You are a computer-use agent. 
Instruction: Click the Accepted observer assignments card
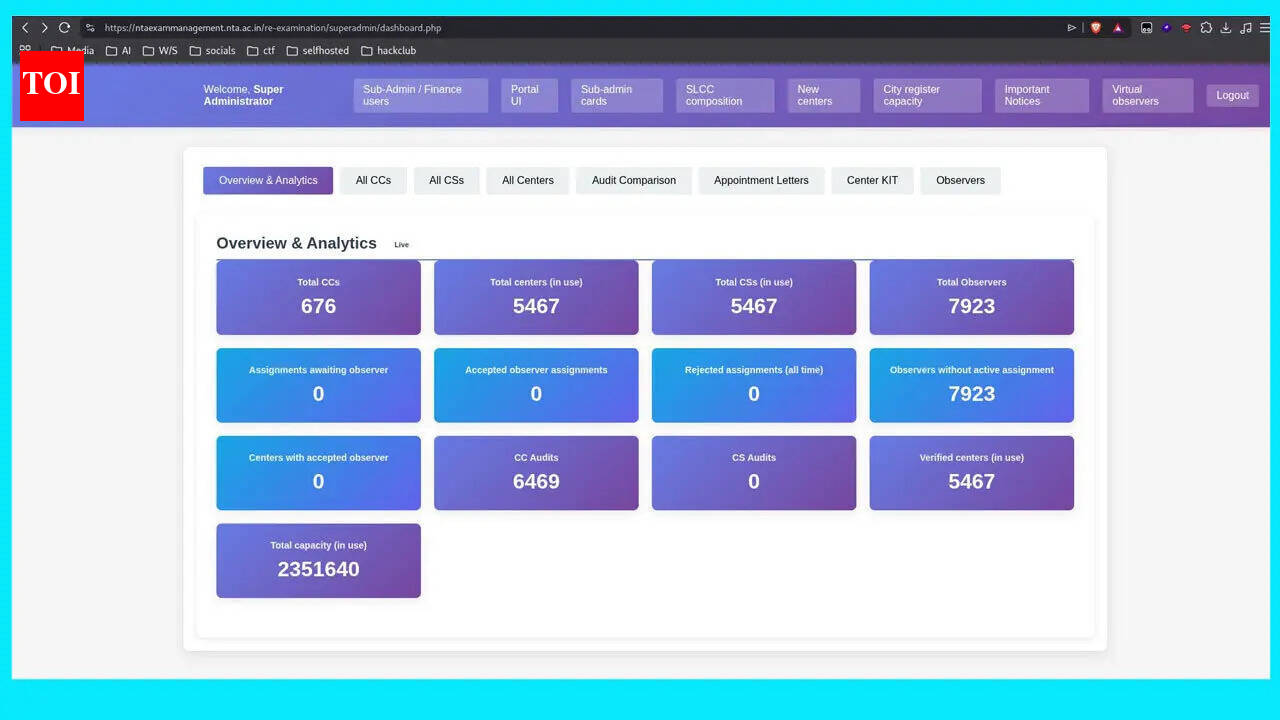(536, 385)
